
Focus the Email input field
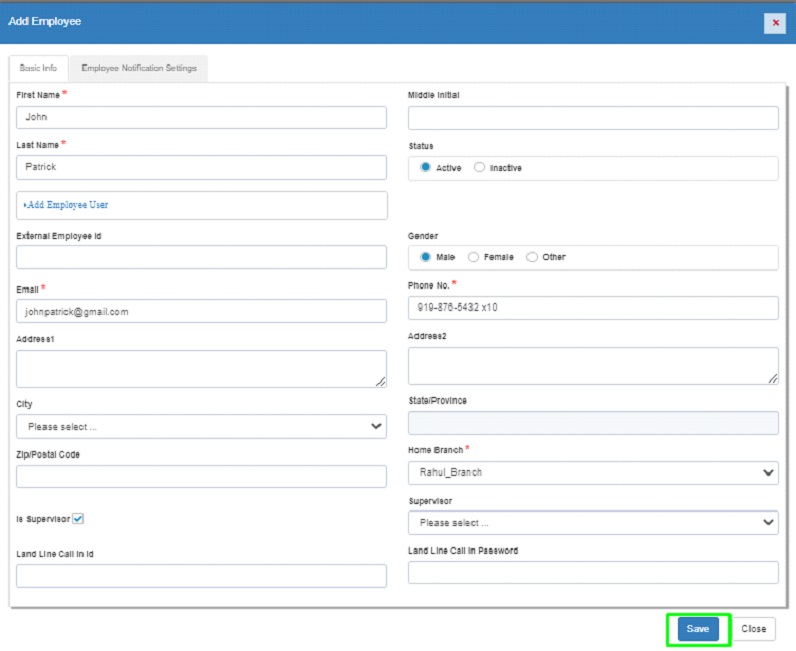click(201, 311)
